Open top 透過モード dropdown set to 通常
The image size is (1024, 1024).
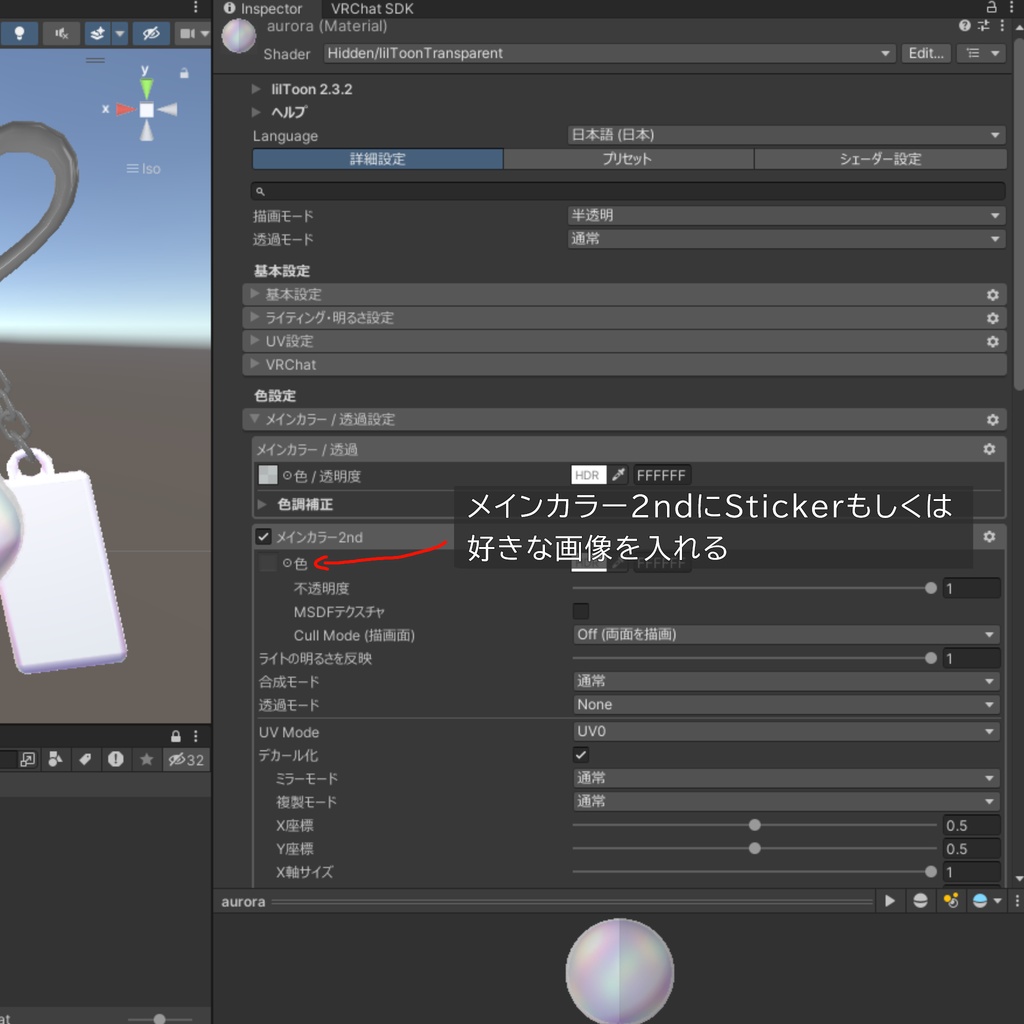coord(786,239)
